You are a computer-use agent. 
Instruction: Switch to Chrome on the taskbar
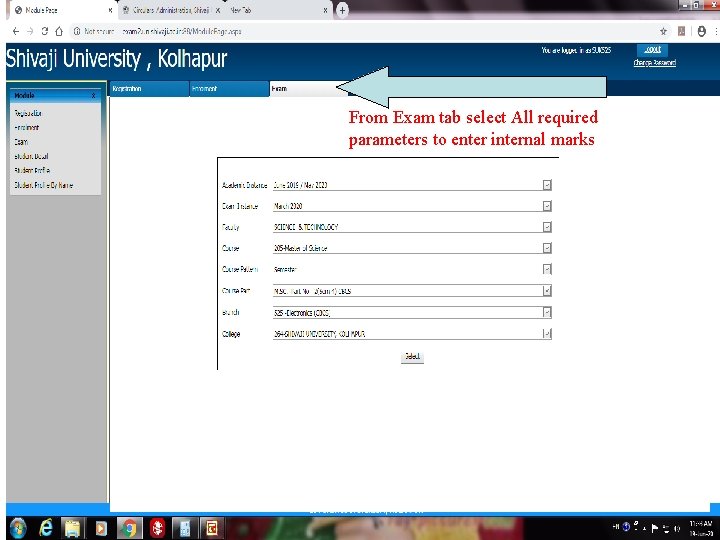point(129,529)
